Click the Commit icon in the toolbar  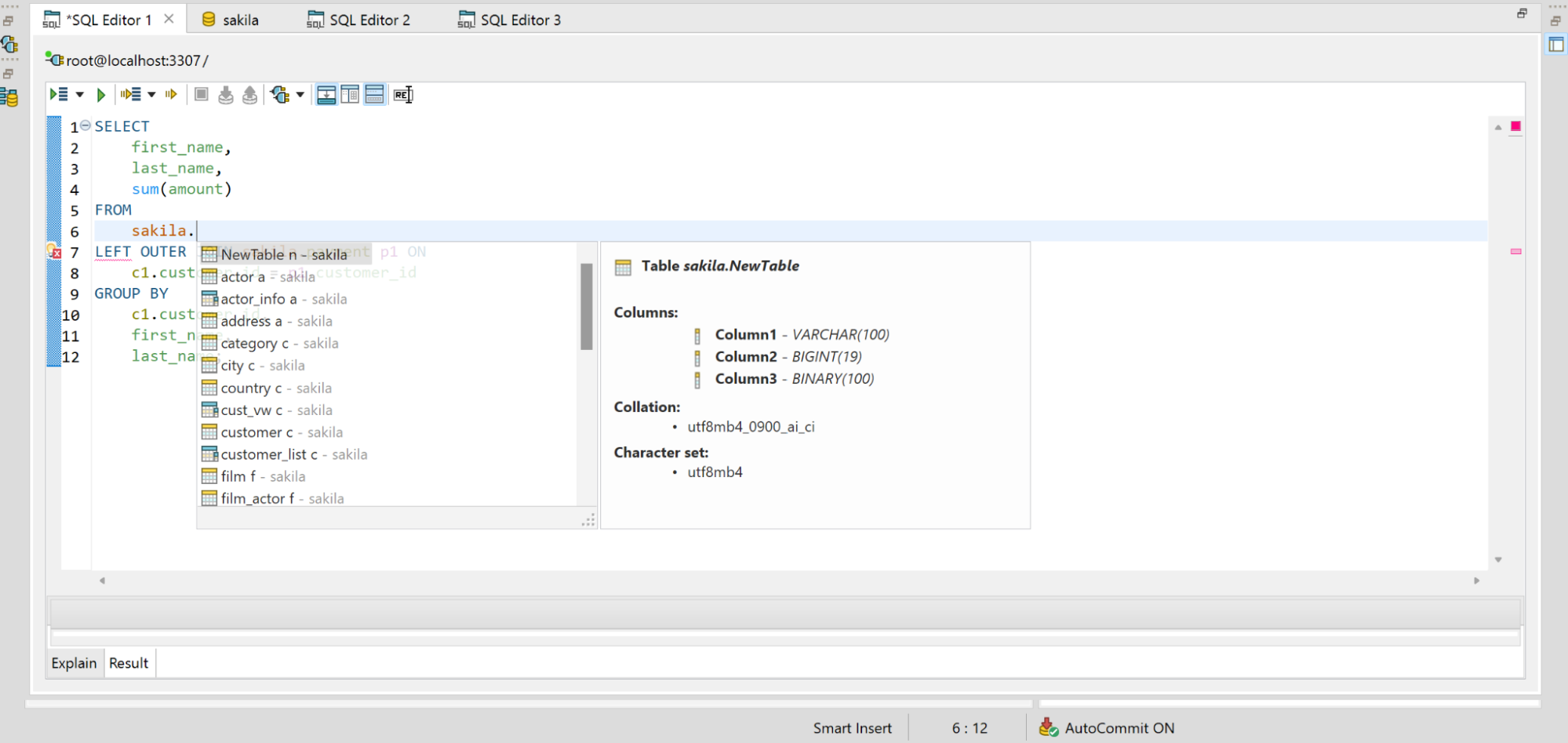point(226,95)
